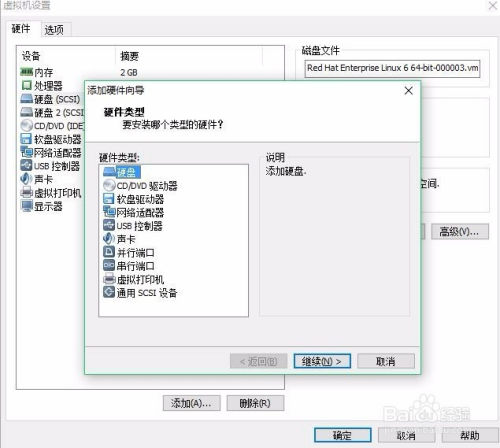Screen dimensions: 500x448
Task: Click the CD/DVD (IDE) disc icon in device list
Action: coord(27,126)
